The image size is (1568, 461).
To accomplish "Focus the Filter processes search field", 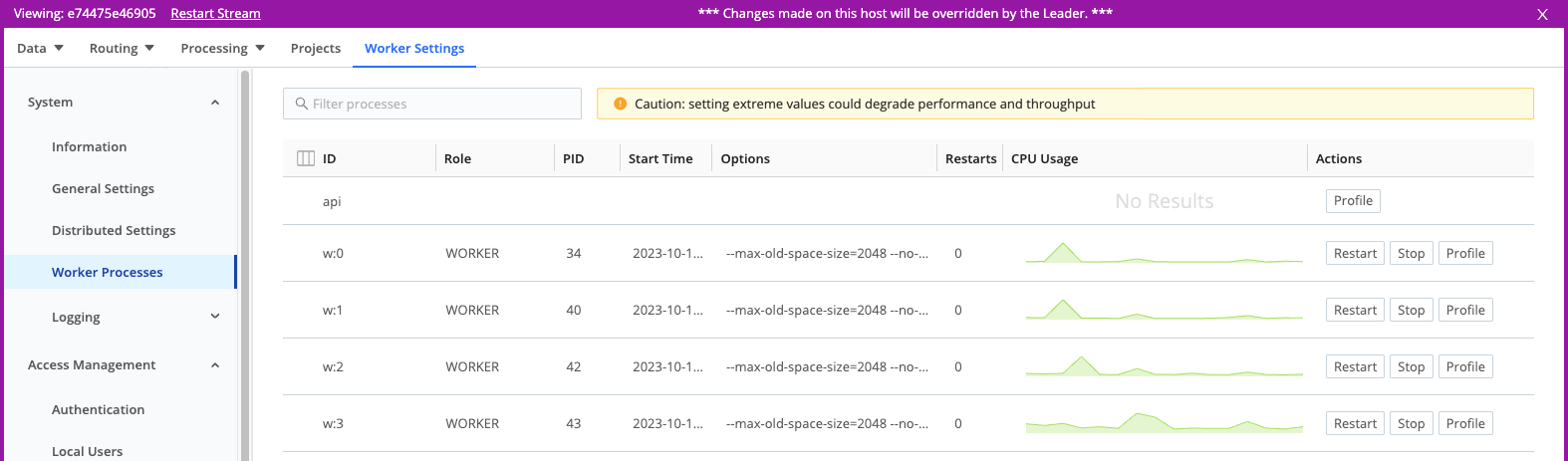I will [432, 104].
